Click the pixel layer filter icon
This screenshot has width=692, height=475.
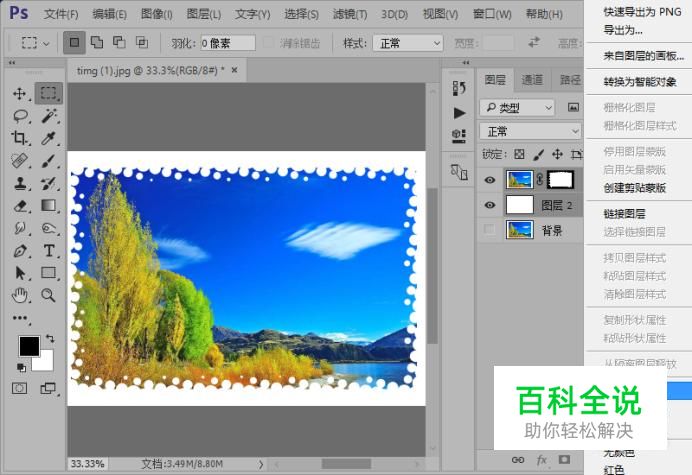(573, 107)
